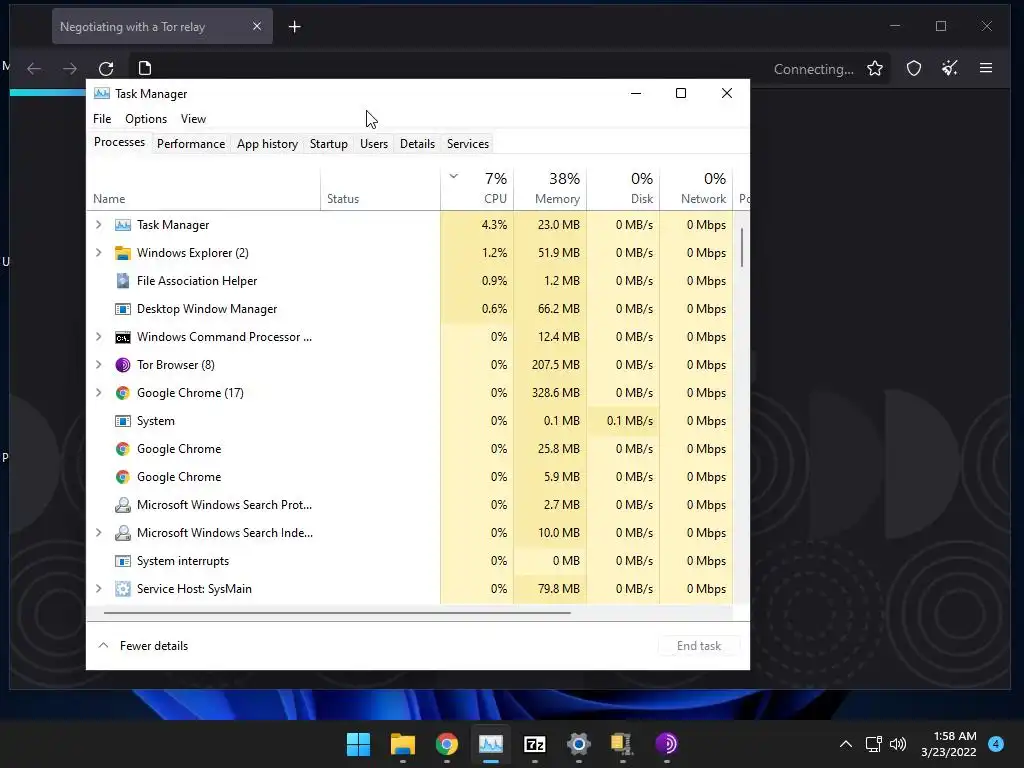The width and height of the screenshot is (1024, 768).
Task: Go back in Tor Browser
Action: tap(34, 69)
